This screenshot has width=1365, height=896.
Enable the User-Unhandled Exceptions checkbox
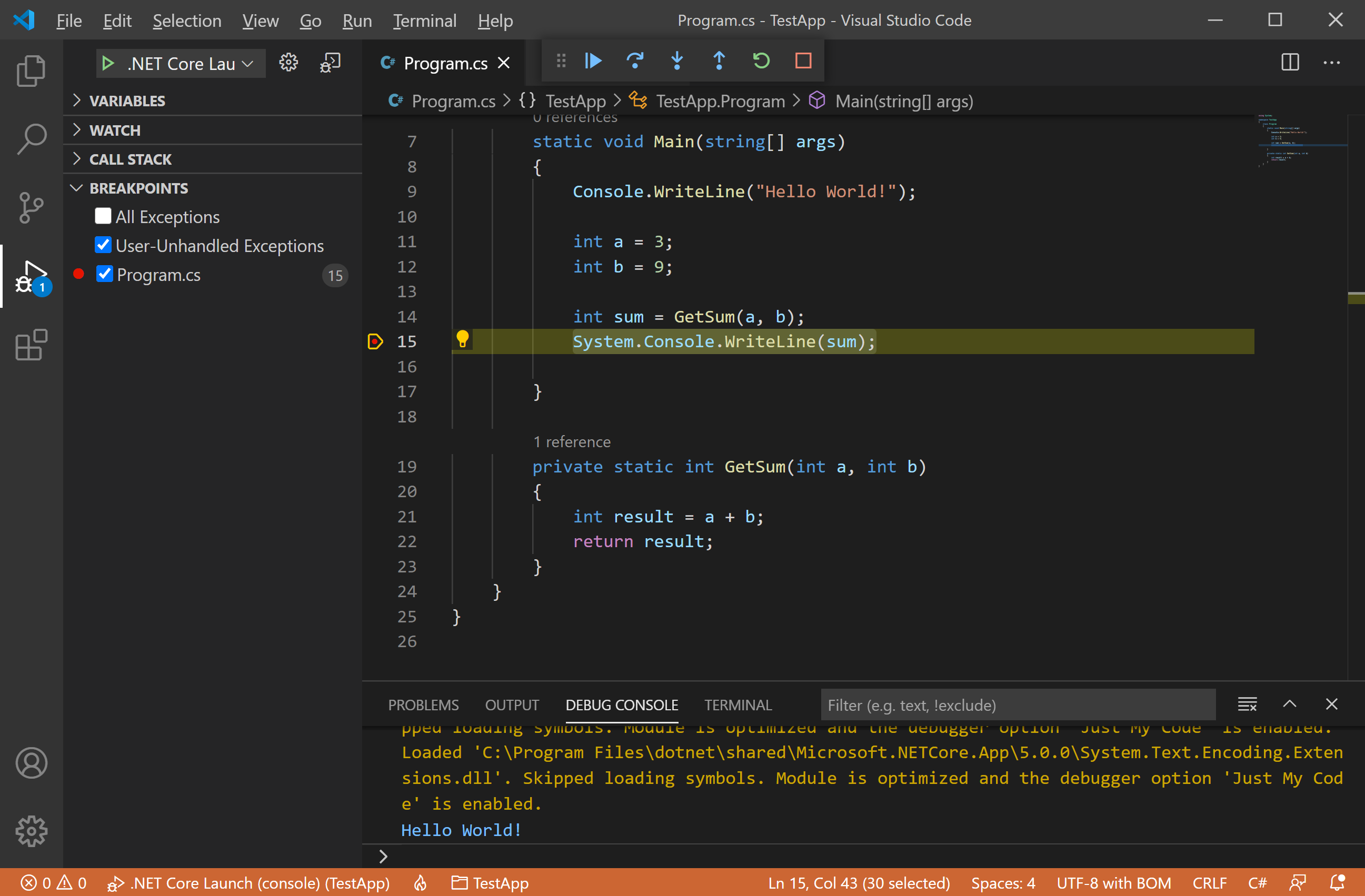[103, 246]
